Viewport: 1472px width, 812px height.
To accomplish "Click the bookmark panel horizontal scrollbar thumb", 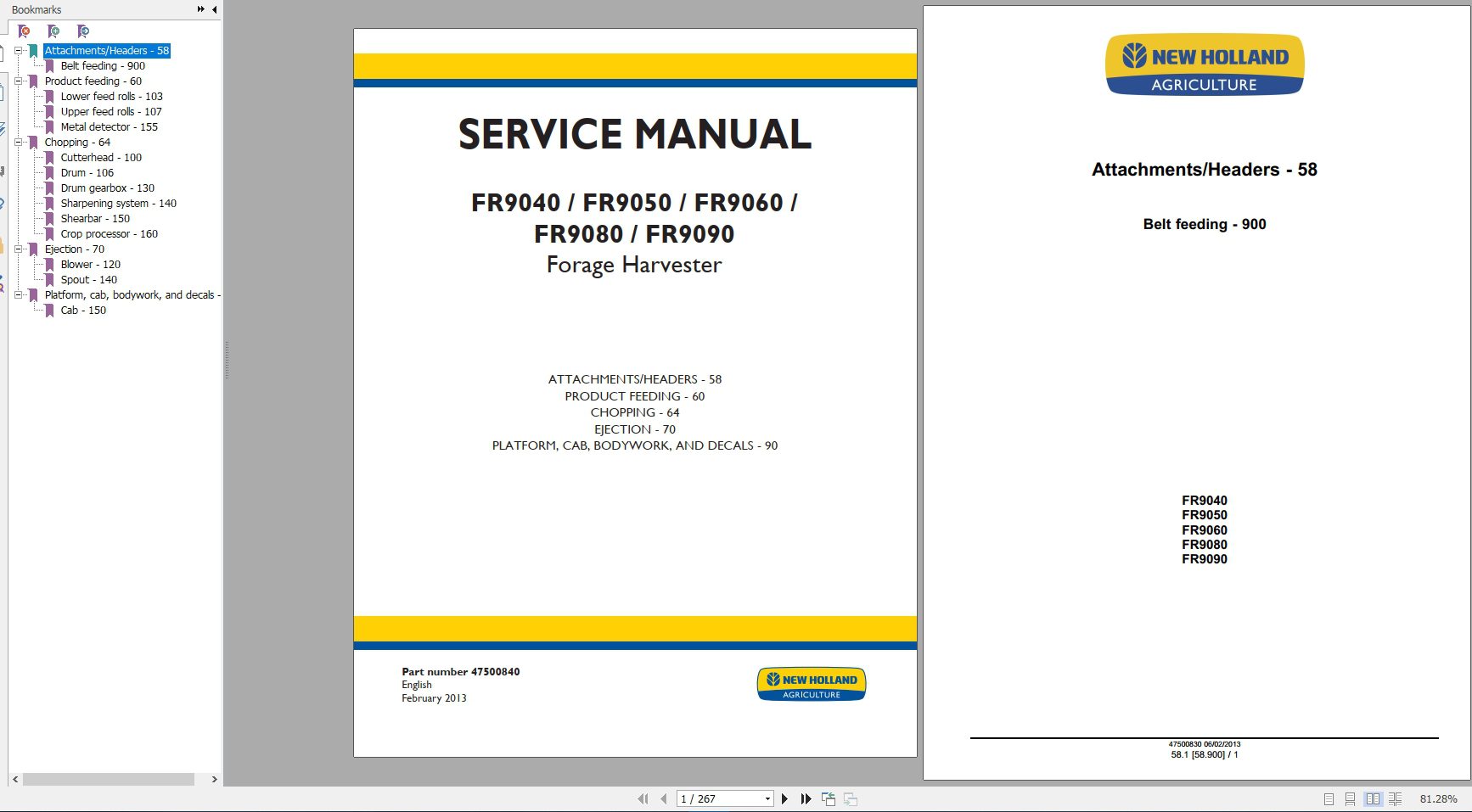I will (x=109, y=779).
